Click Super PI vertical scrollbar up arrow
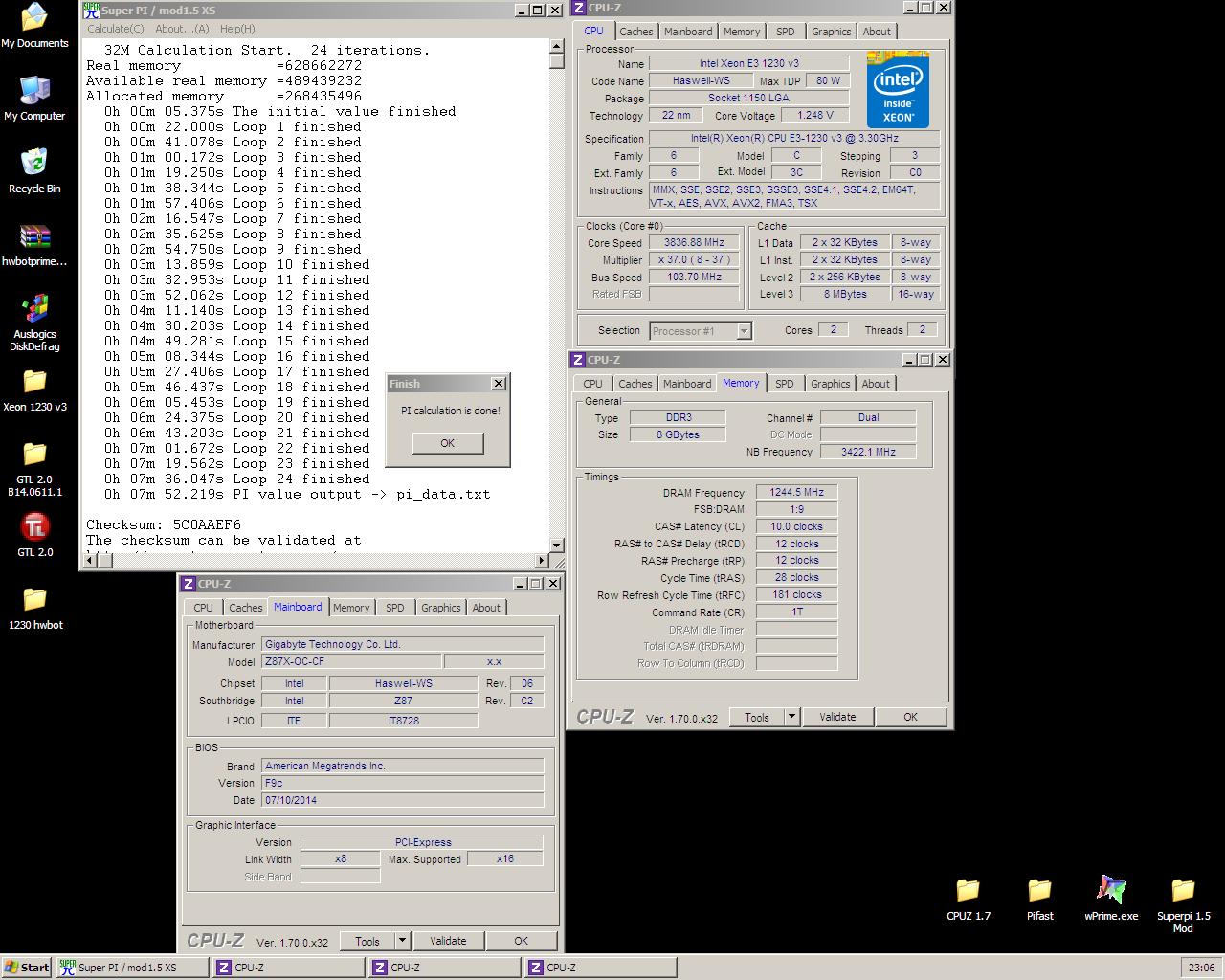1225x980 pixels. click(557, 46)
